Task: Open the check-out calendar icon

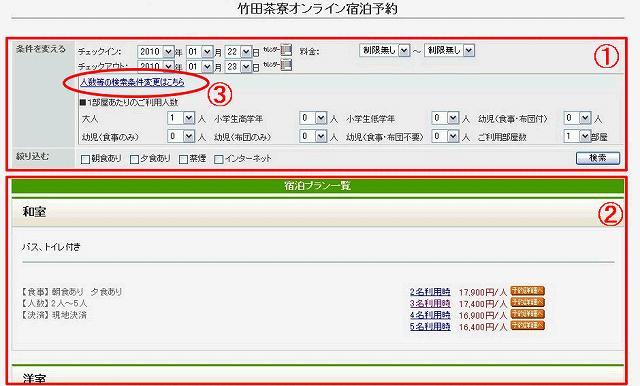Action: [x=286, y=65]
